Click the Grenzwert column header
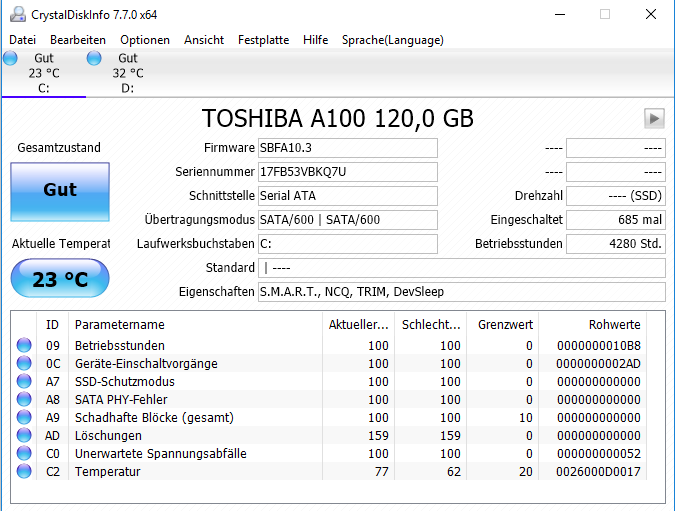The height and width of the screenshot is (511, 675). (x=503, y=325)
